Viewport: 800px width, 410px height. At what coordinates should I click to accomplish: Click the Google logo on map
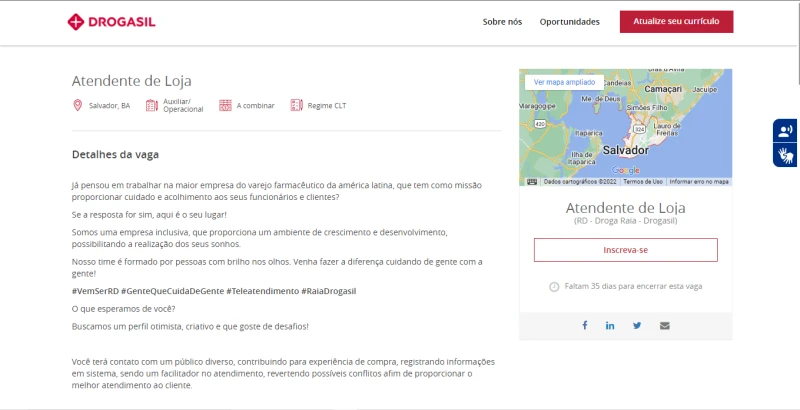pyautogui.click(x=626, y=170)
